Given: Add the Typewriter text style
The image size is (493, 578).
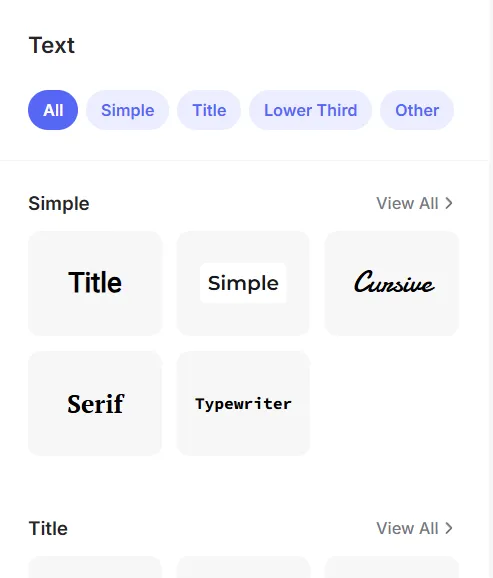Looking at the screenshot, I should [243, 403].
